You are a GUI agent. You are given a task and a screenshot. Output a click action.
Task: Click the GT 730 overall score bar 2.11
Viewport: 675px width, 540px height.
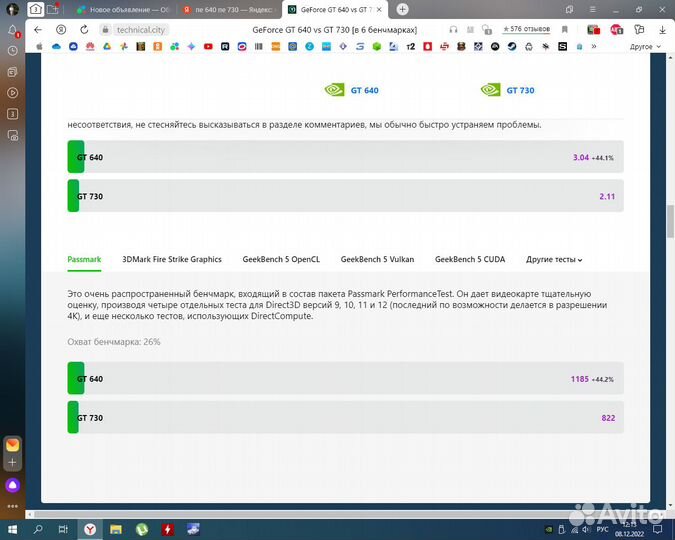[x=345, y=196]
